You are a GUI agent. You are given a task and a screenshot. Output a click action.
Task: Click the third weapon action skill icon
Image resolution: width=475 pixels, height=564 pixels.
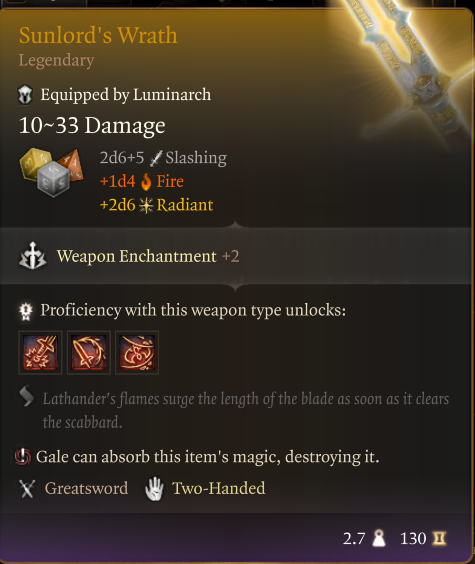pos(137,352)
